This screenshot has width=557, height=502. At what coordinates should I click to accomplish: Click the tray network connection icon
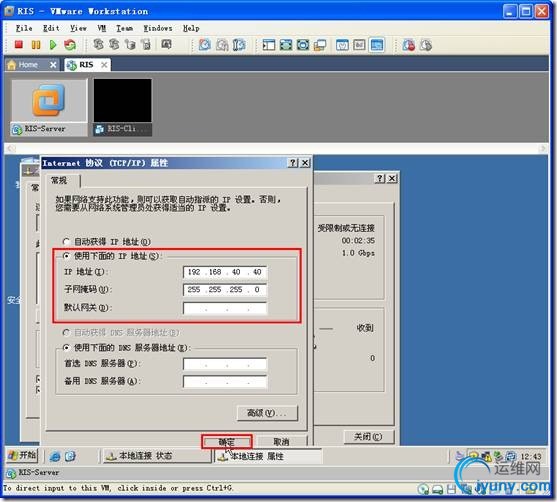pos(486,456)
